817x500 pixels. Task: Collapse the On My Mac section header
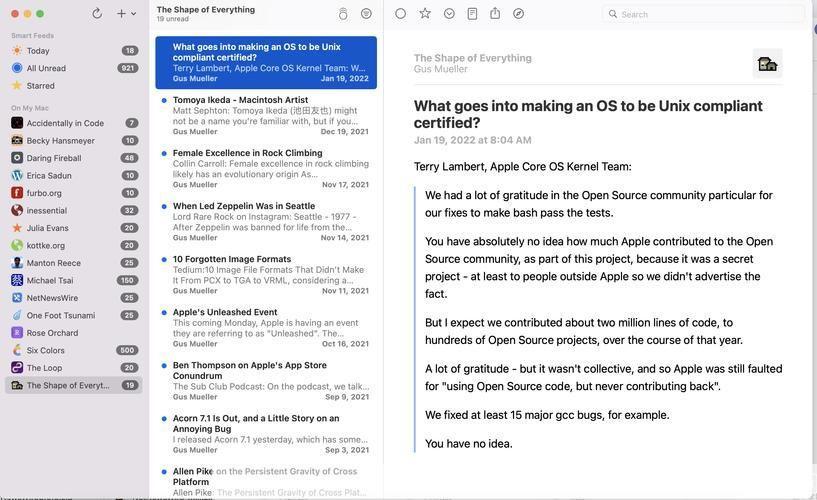pyautogui.click(x=30, y=108)
